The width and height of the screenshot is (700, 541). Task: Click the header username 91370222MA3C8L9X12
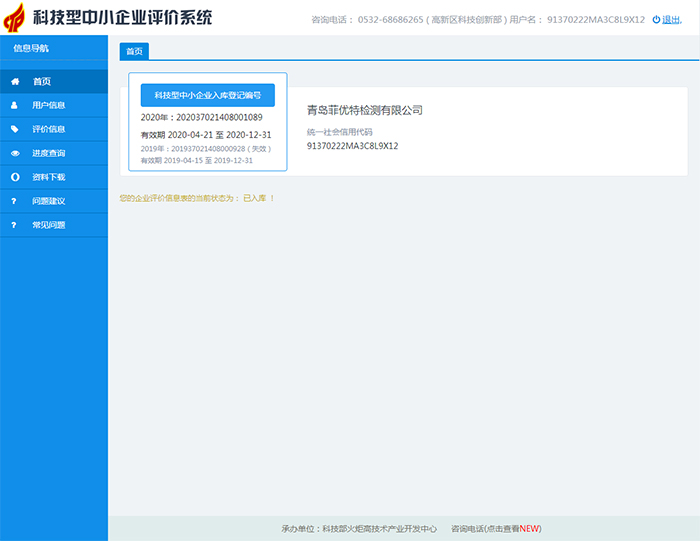pos(596,20)
